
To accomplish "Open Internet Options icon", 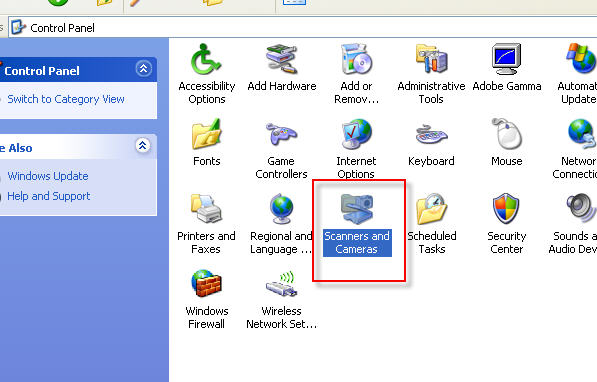I will [x=356, y=134].
